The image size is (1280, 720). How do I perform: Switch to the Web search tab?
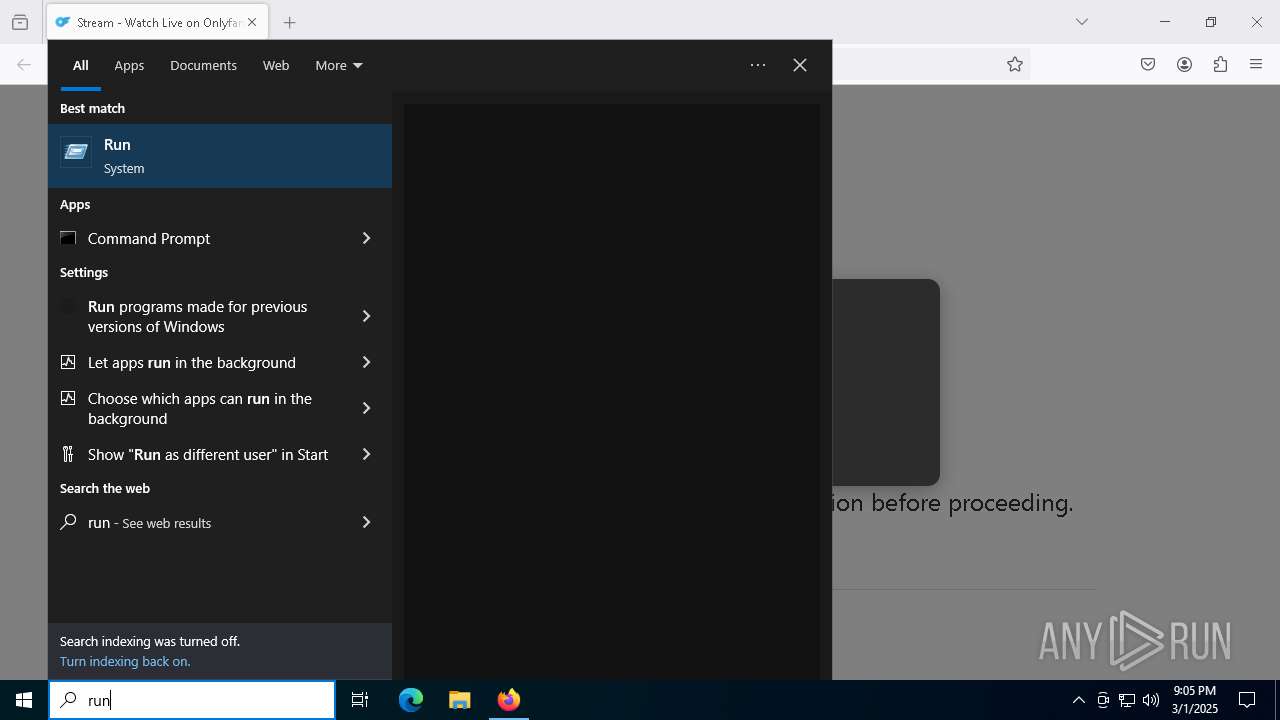(x=276, y=65)
